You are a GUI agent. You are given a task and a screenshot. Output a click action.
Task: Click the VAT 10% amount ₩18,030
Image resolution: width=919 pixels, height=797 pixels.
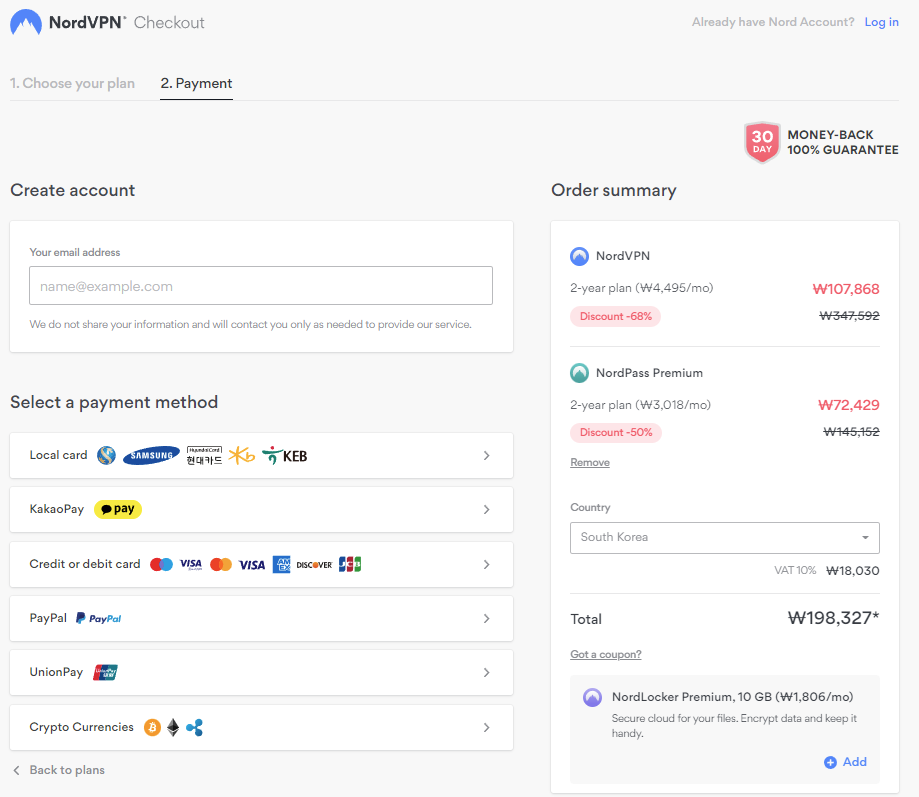click(x=852, y=571)
